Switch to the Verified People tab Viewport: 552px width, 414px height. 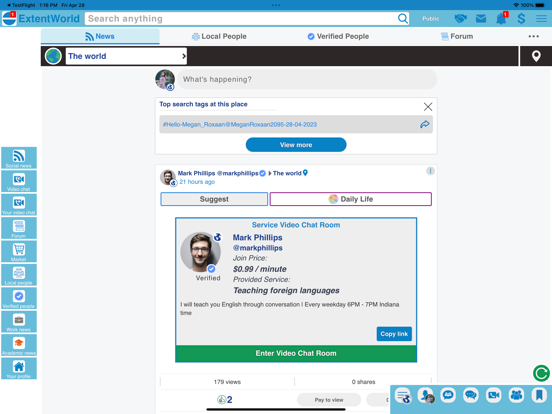338,36
